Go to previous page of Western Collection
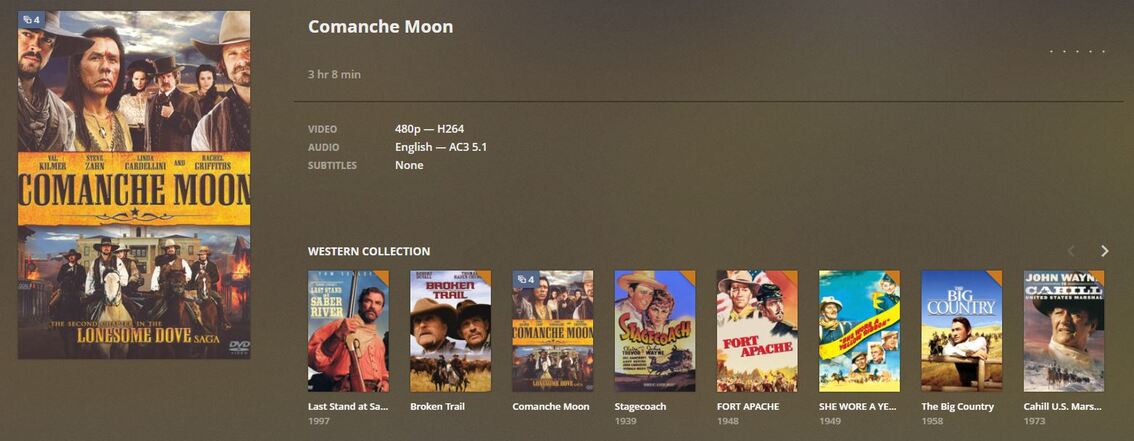Image resolution: width=1134 pixels, height=441 pixels. tap(1072, 251)
